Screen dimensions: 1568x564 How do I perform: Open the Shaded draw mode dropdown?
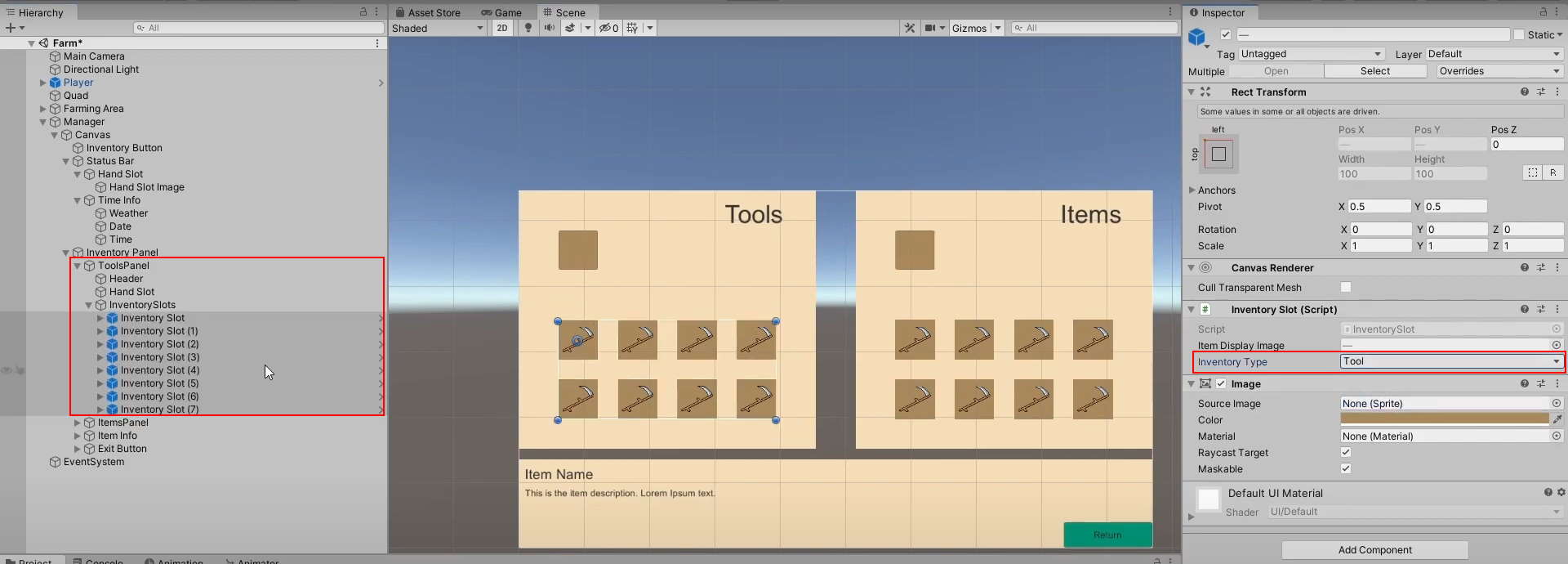tap(438, 28)
